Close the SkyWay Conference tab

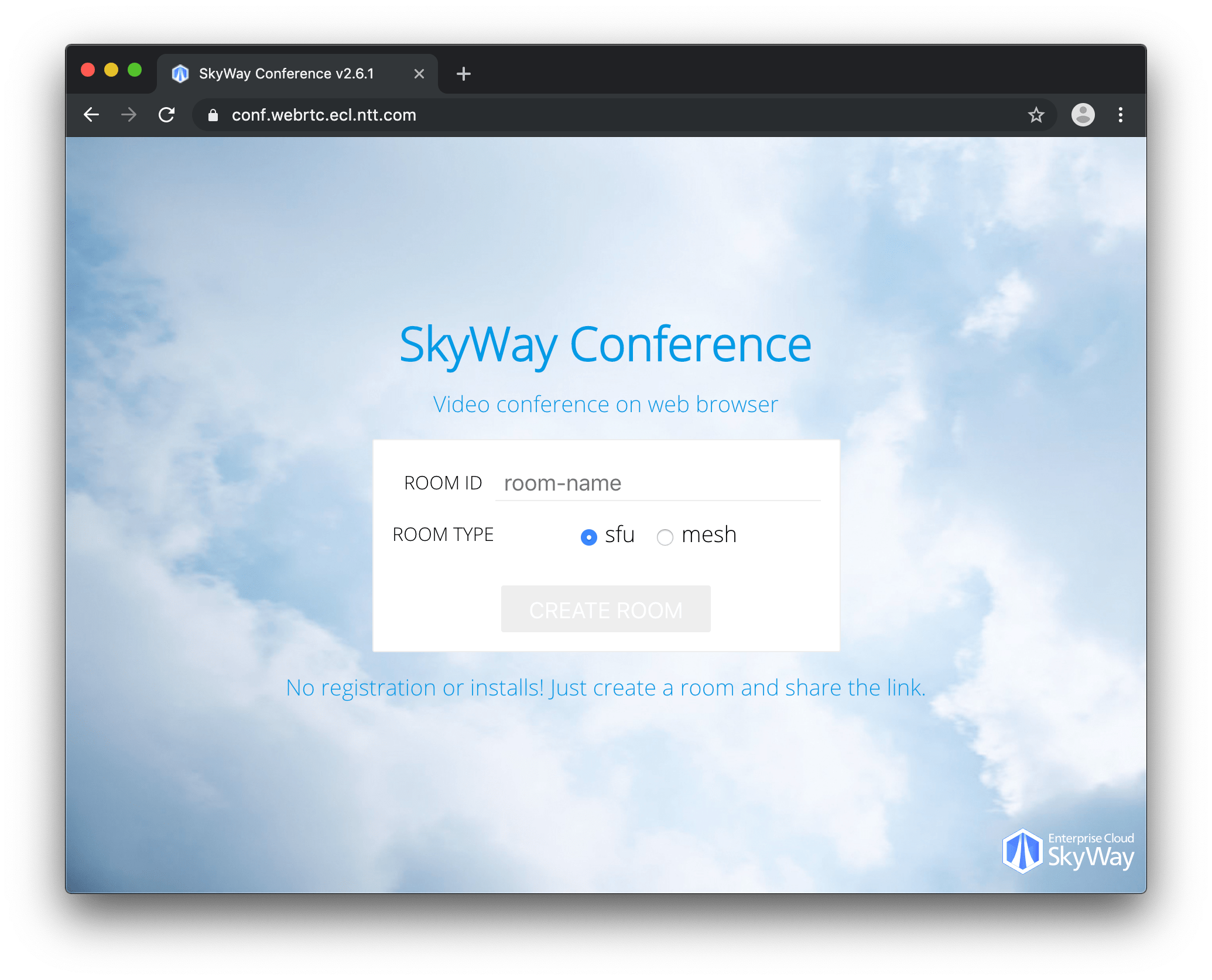[x=419, y=74]
